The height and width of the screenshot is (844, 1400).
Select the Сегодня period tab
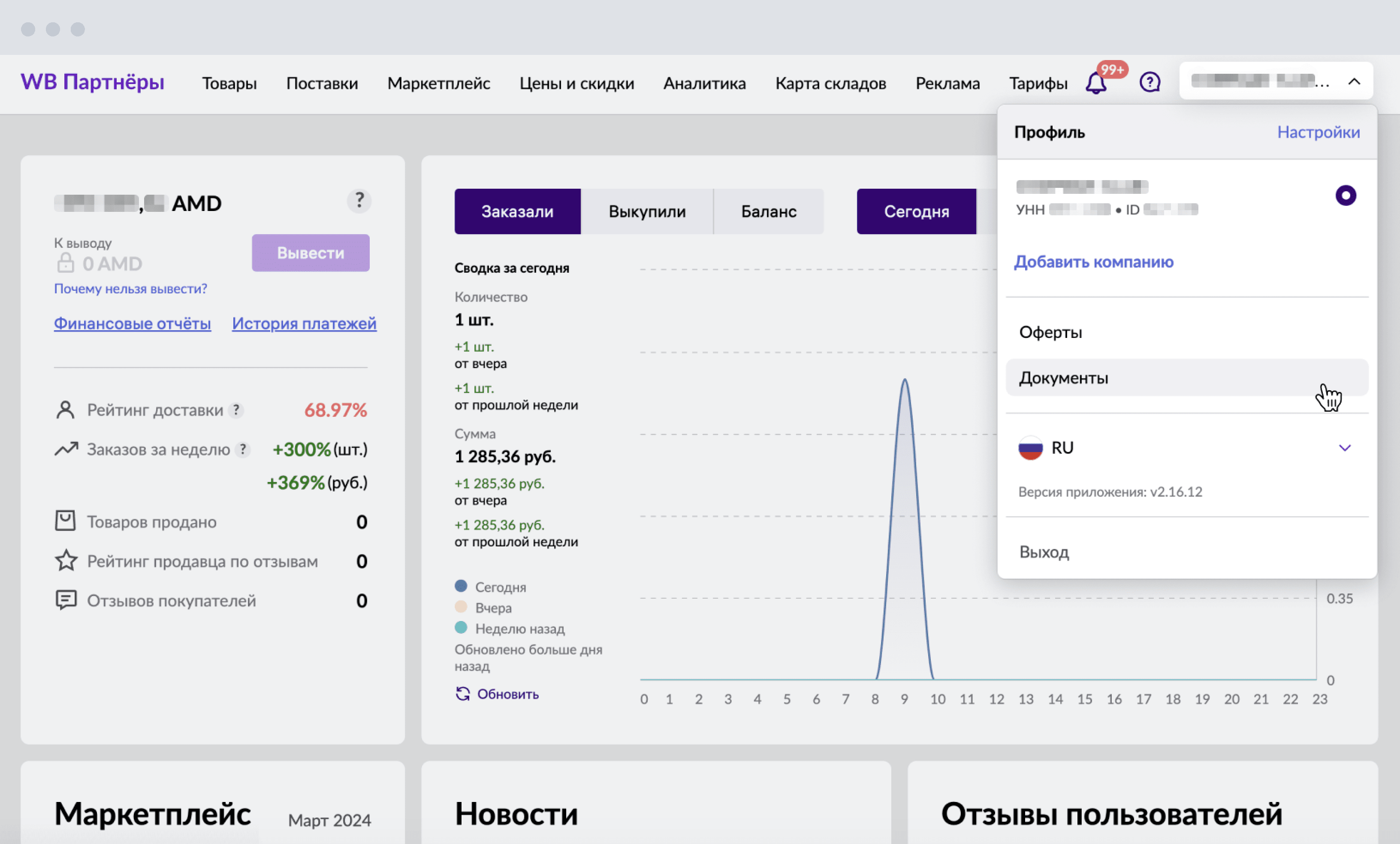click(917, 211)
